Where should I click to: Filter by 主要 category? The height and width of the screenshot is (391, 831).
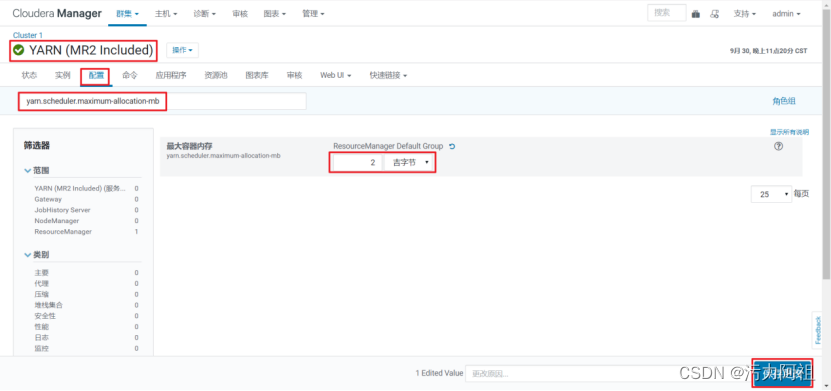pyautogui.click(x=41, y=272)
